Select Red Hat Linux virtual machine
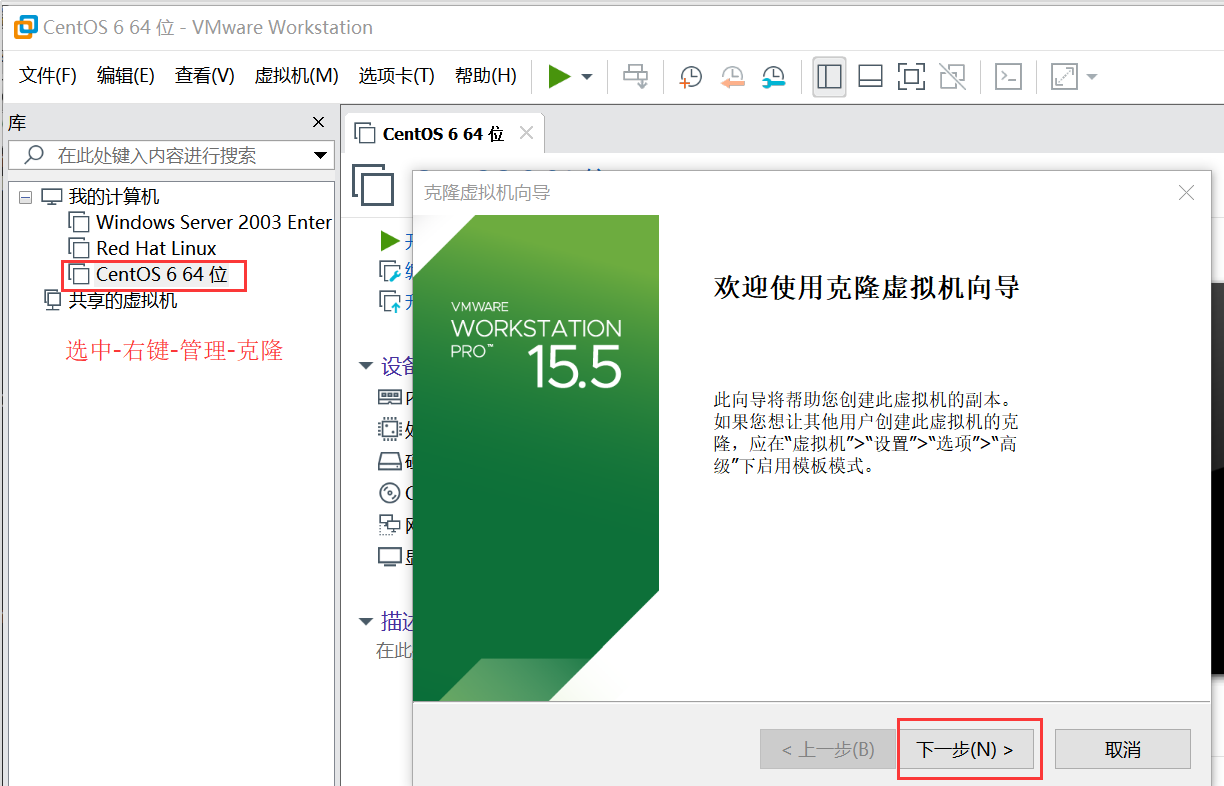This screenshot has height=786, width=1224. pyautogui.click(x=156, y=248)
